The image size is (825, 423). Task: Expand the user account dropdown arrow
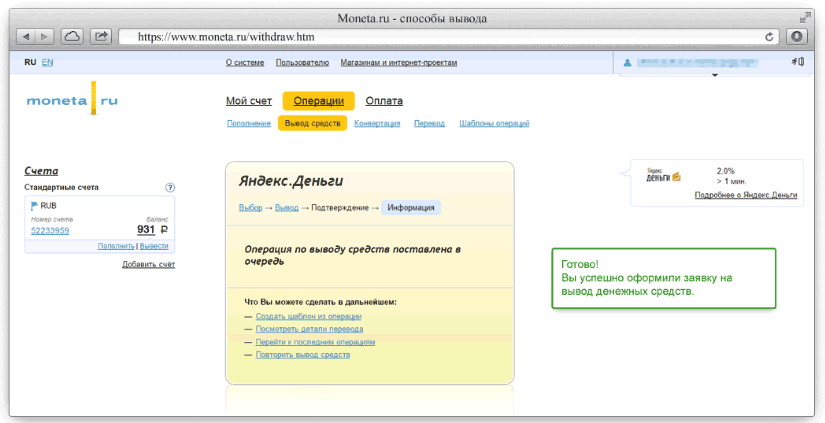(715, 76)
